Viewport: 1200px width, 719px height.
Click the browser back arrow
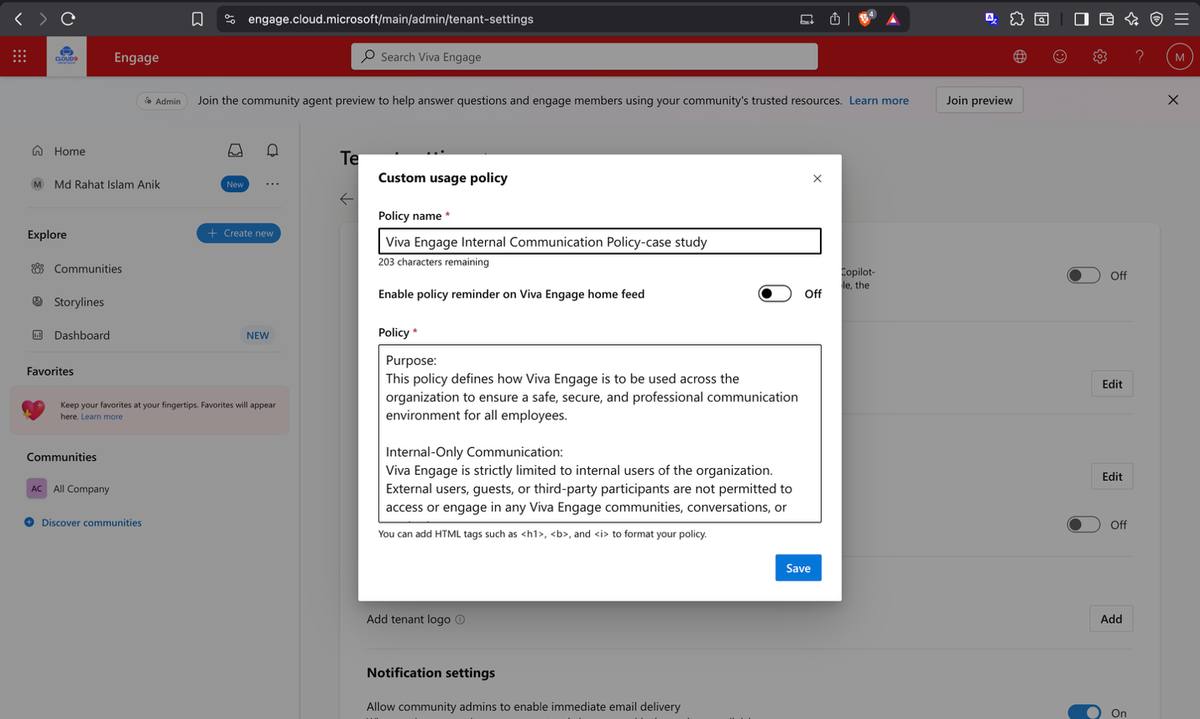(x=18, y=18)
